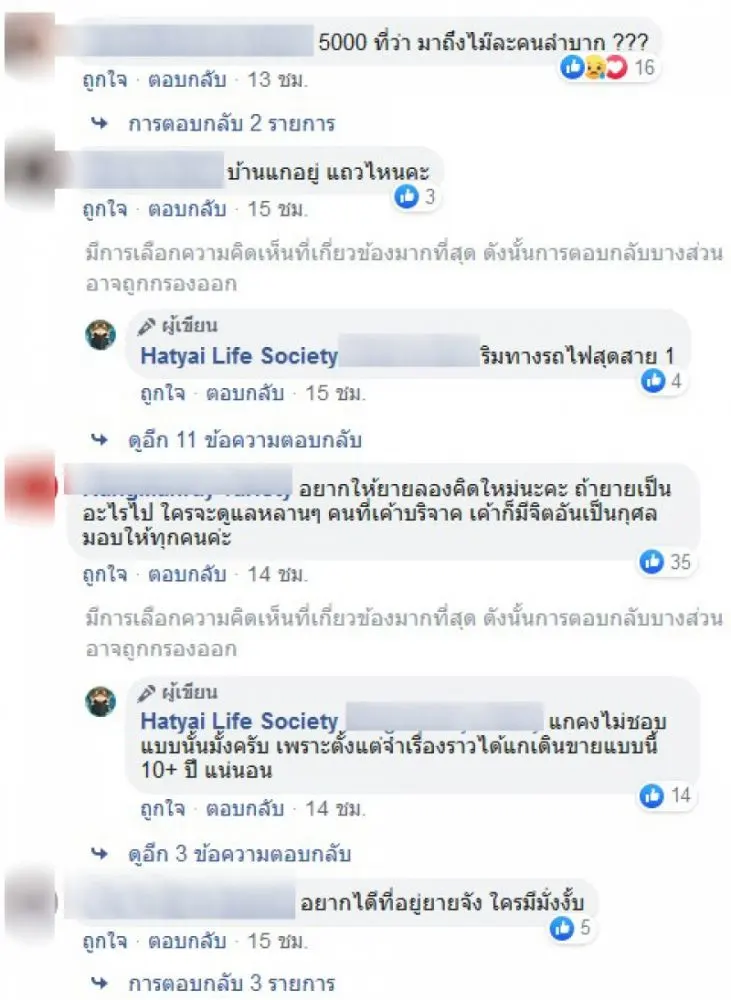Viewport: 731px width, 1000px height.
Task: Open reactions with count 16 on first comment
Action: pos(608,67)
